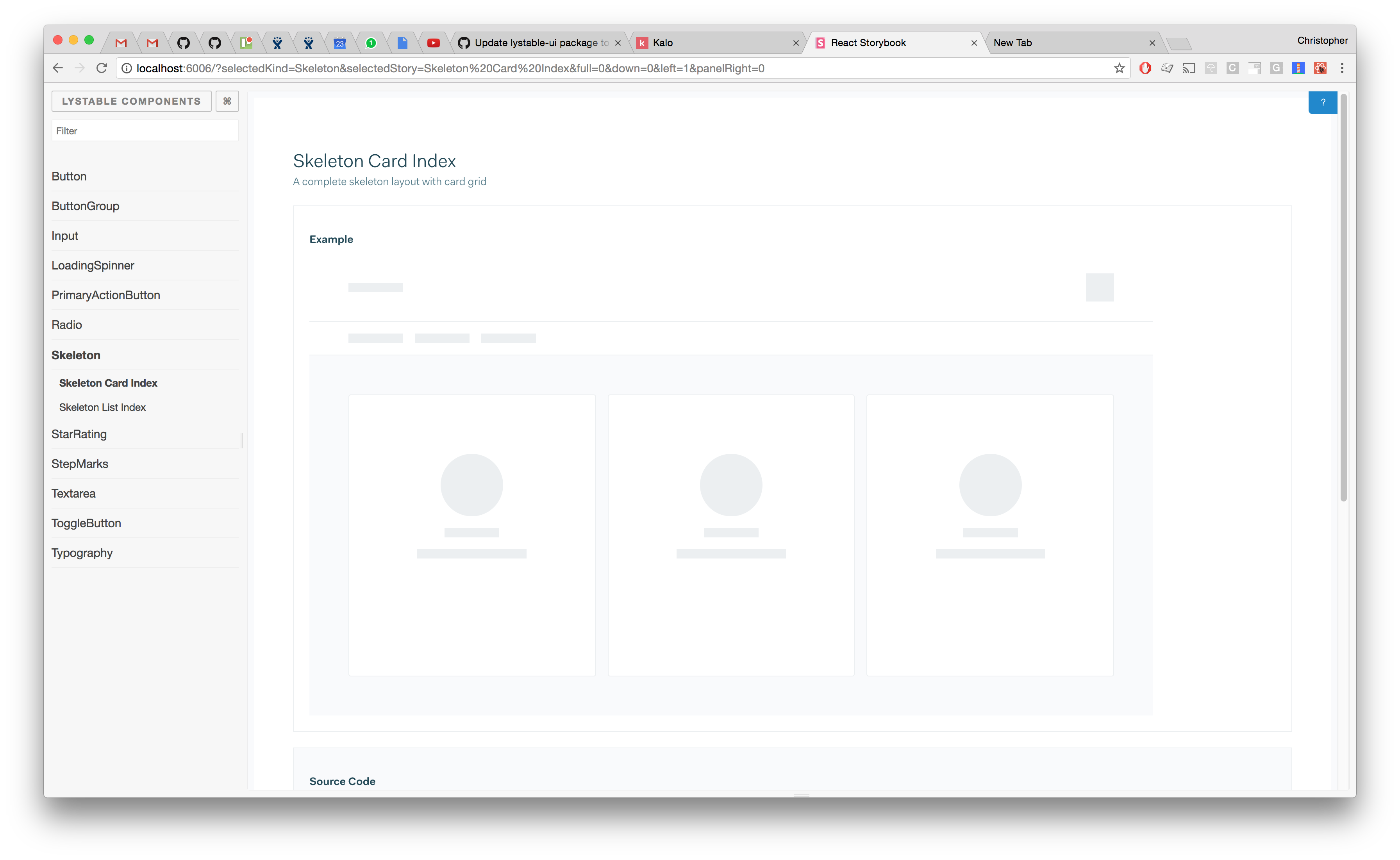This screenshot has width=1400, height=860.
Task: Click the help question mark button
Action: (x=1323, y=102)
